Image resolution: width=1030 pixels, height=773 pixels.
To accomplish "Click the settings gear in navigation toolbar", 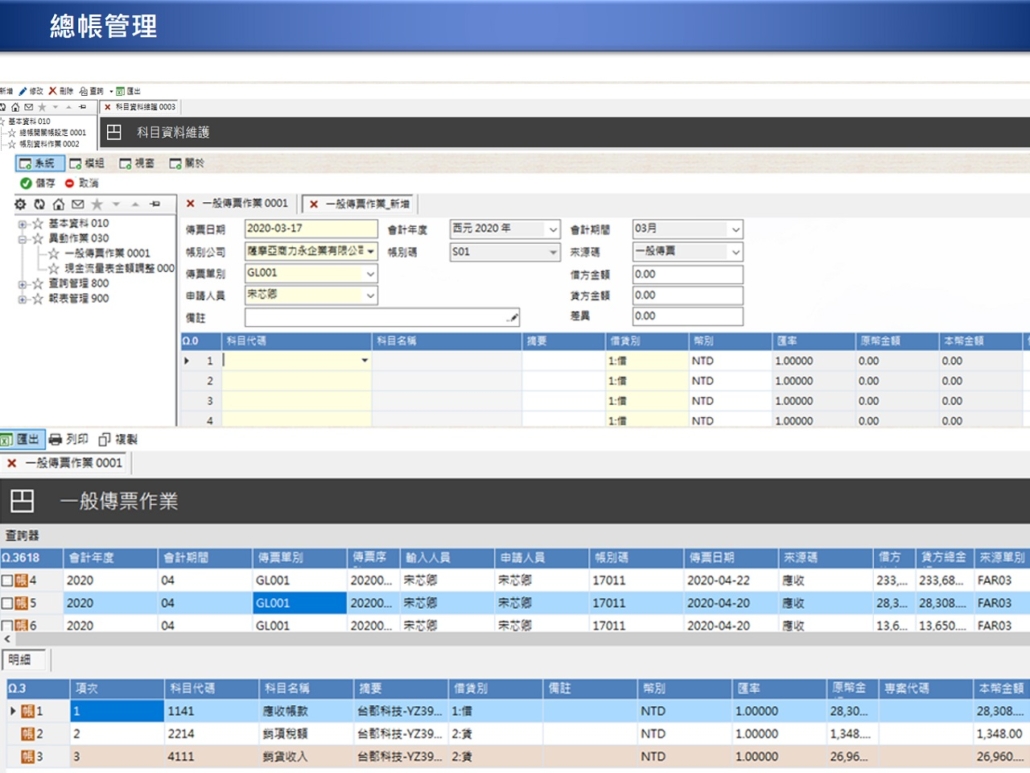I will pyautogui.click(x=20, y=204).
